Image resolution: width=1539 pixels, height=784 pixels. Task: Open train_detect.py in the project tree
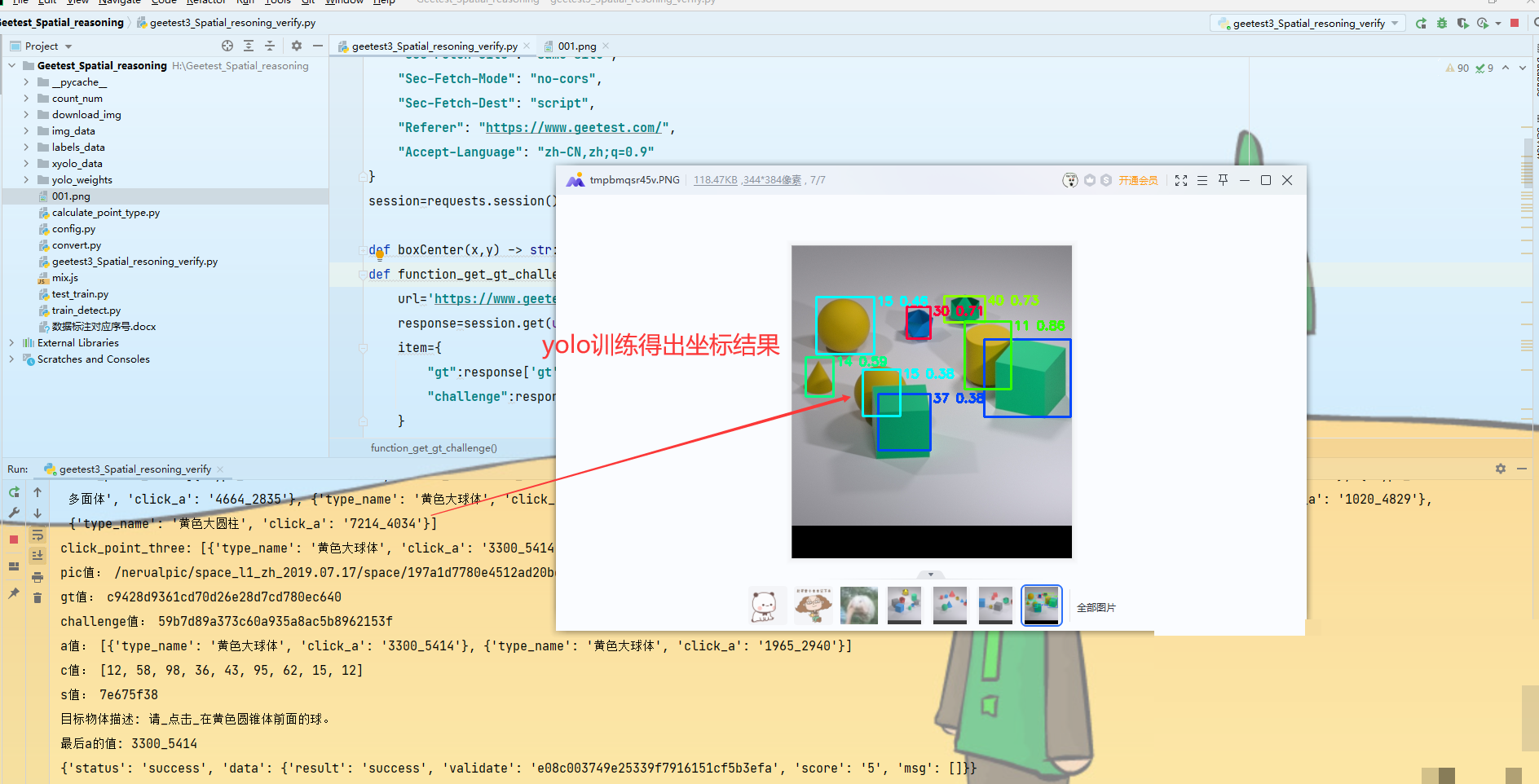pos(86,311)
